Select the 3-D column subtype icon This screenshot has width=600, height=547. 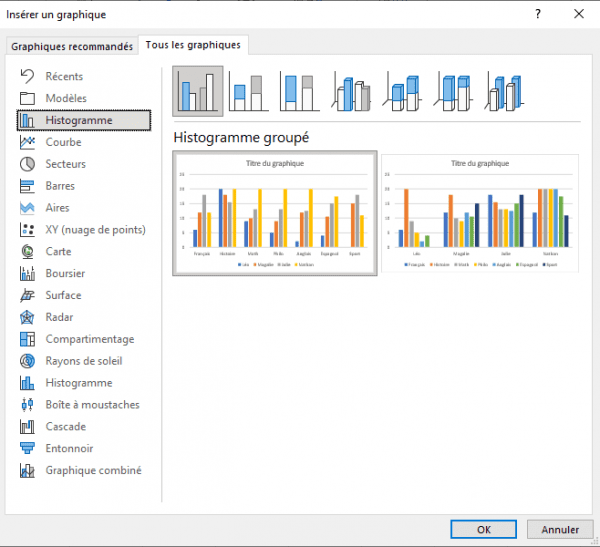[504, 92]
